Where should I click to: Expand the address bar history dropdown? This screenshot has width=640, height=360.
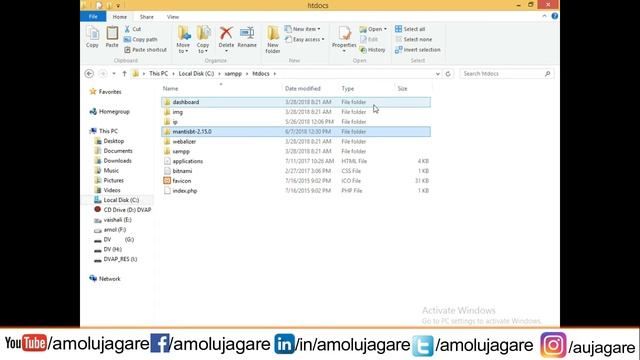438,73
